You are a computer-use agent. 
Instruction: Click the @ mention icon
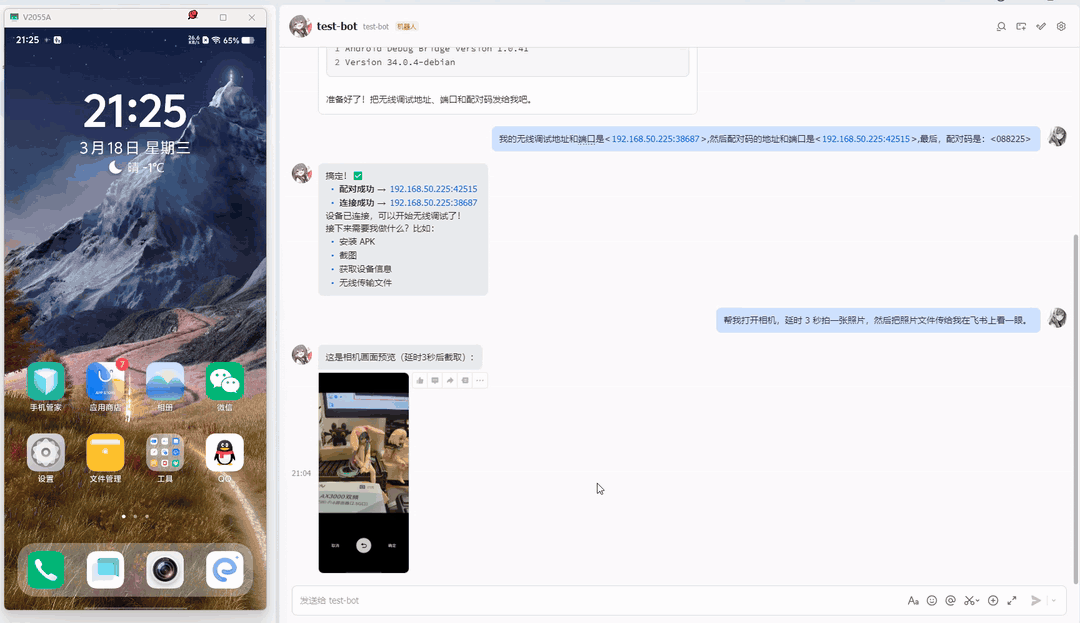950,600
